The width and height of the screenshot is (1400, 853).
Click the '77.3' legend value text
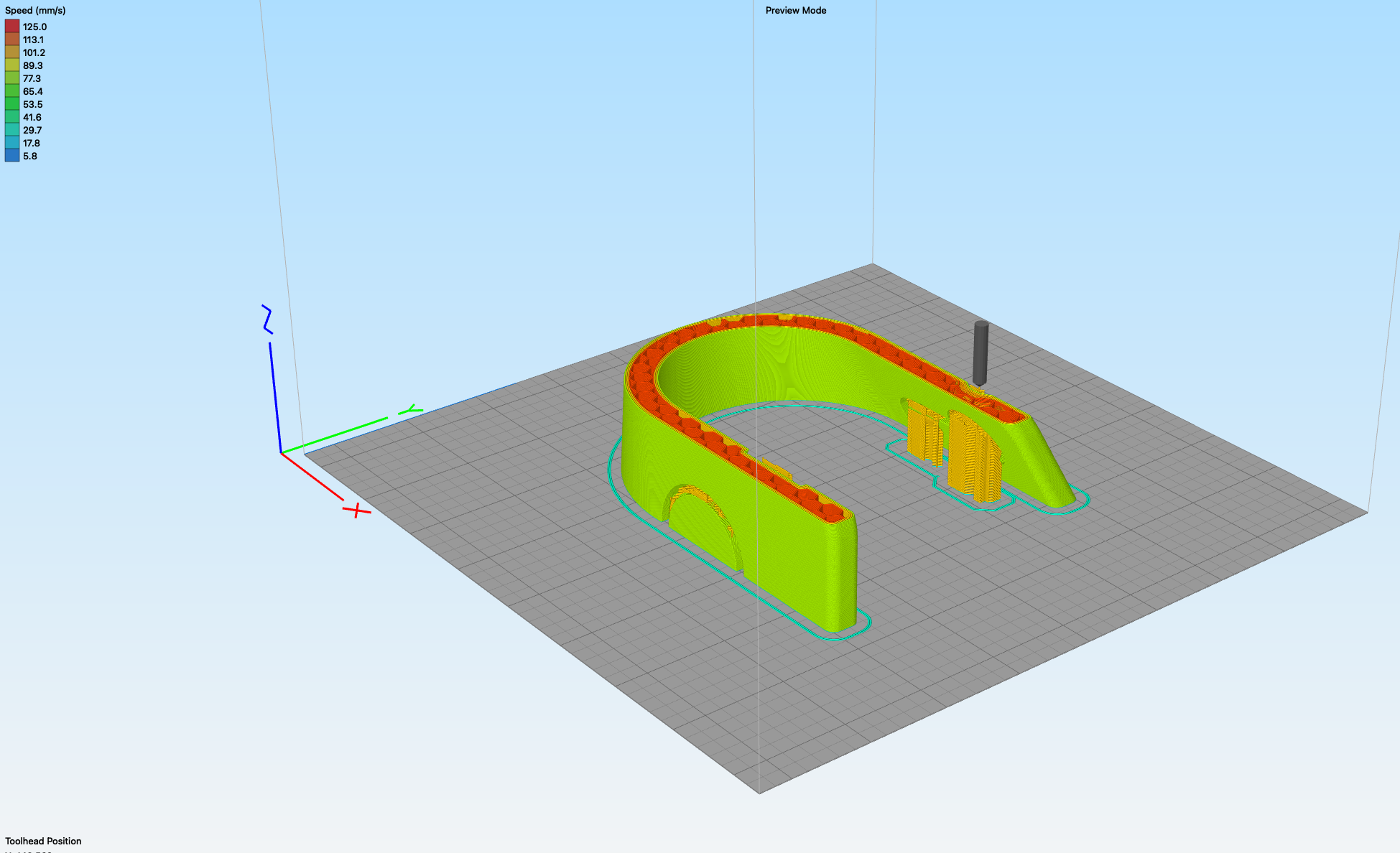tap(32, 78)
